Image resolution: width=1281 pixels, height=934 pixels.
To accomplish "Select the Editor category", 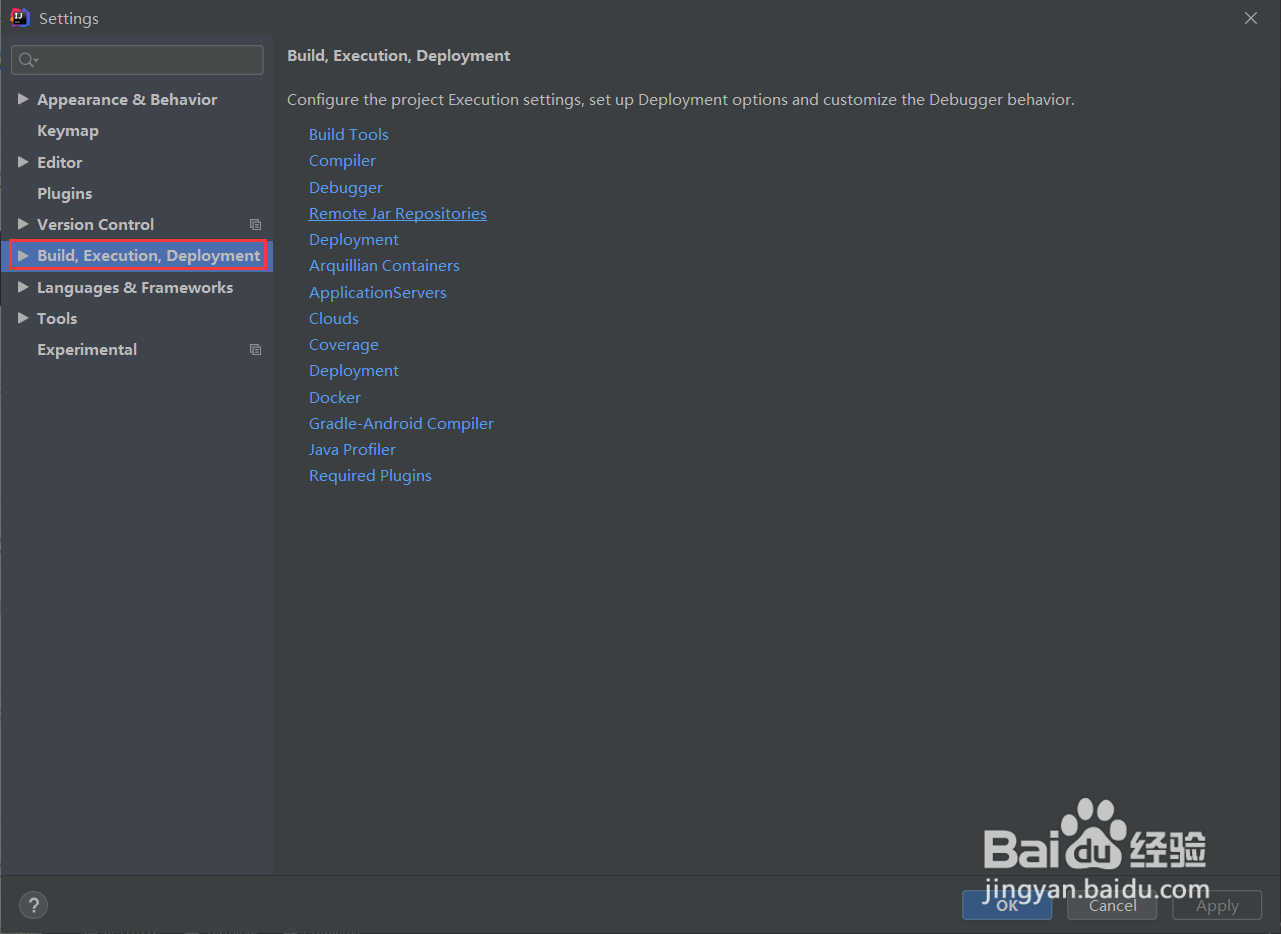I will (60, 162).
